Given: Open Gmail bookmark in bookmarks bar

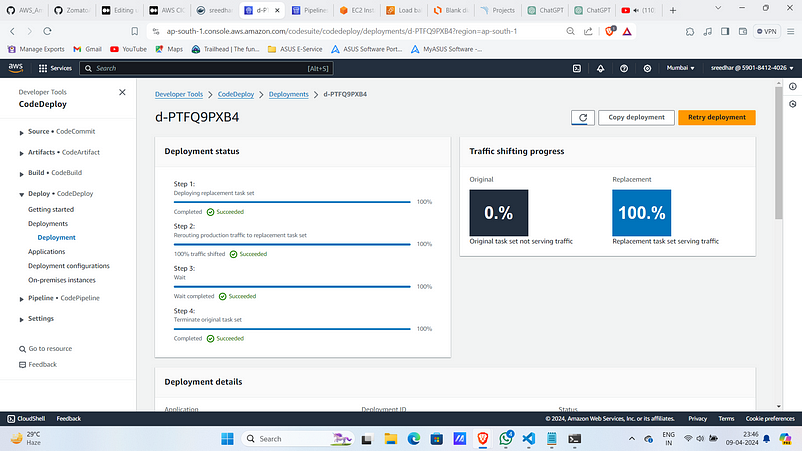Looking at the screenshot, I should 87,49.
